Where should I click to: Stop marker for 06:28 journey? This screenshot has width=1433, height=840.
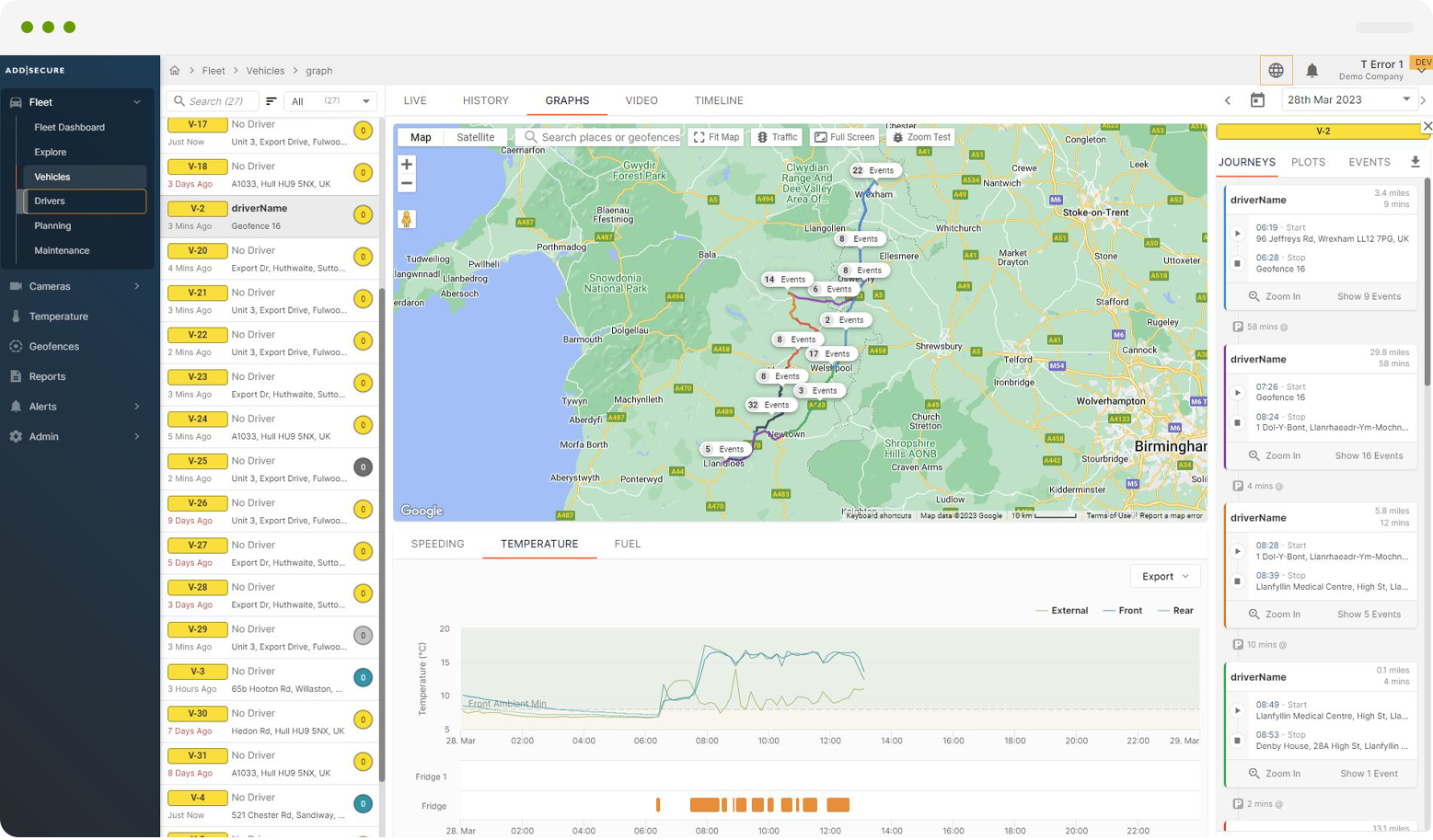1238,264
